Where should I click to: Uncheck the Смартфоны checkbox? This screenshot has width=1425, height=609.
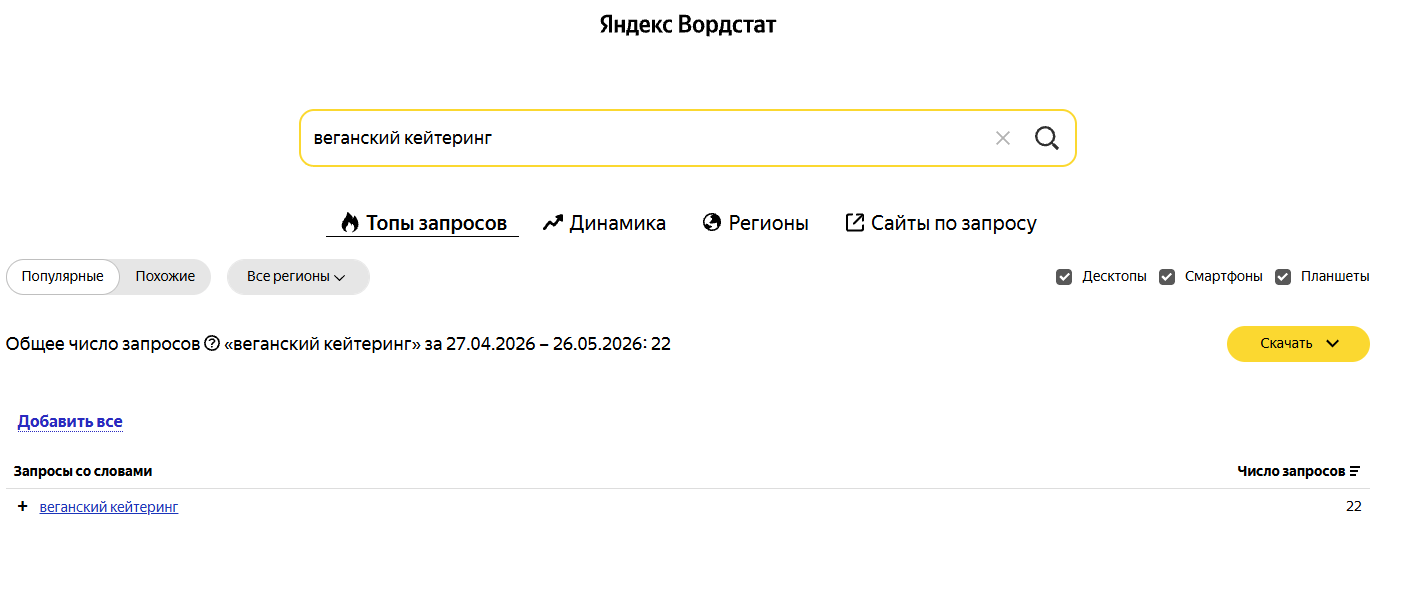[x=1167, y=277]
